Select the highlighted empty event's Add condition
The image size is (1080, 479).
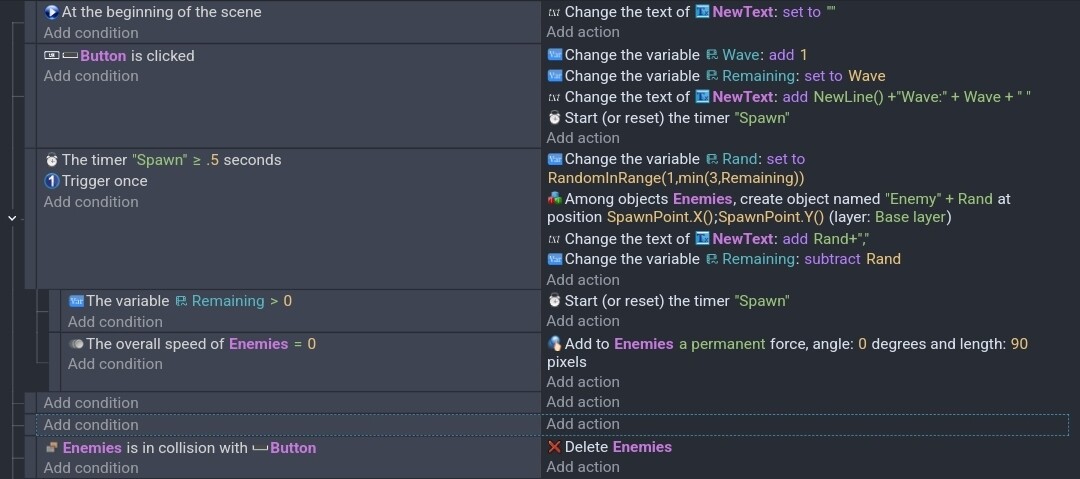coord(91,425)
